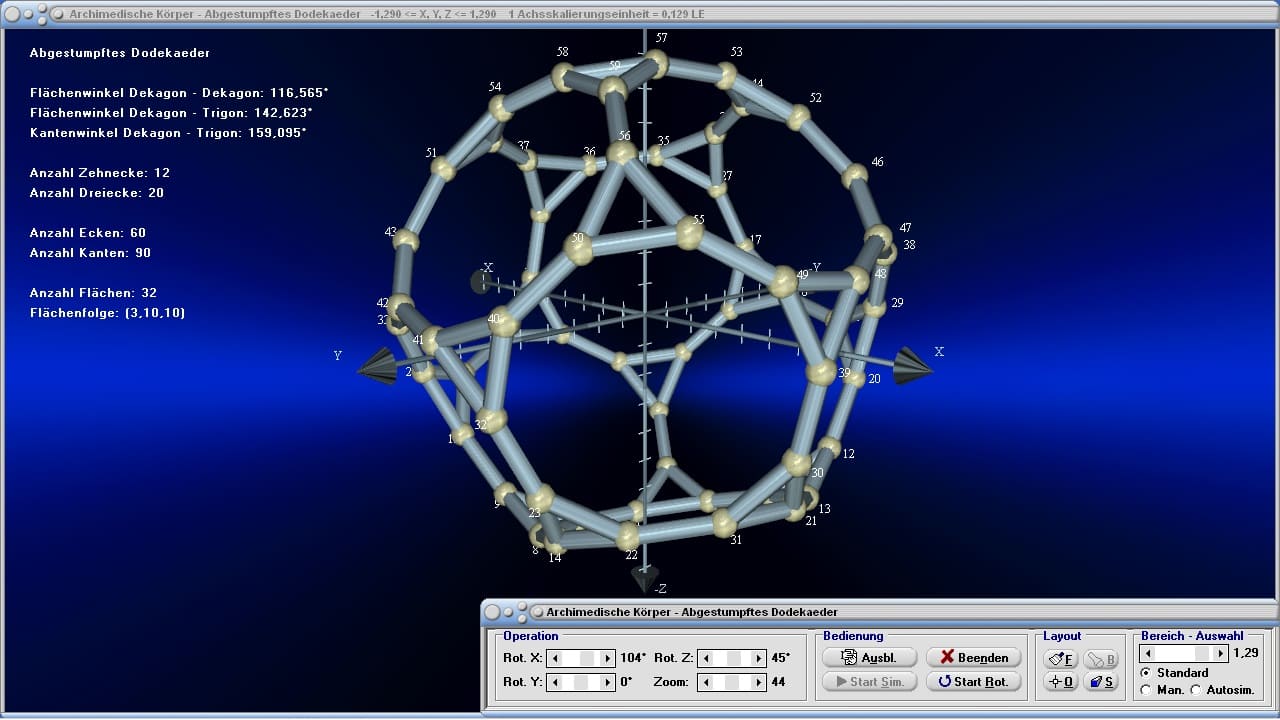Click the Rot. Y slider track
This screenshot has width=1280, height=720.
click(581, 682)
